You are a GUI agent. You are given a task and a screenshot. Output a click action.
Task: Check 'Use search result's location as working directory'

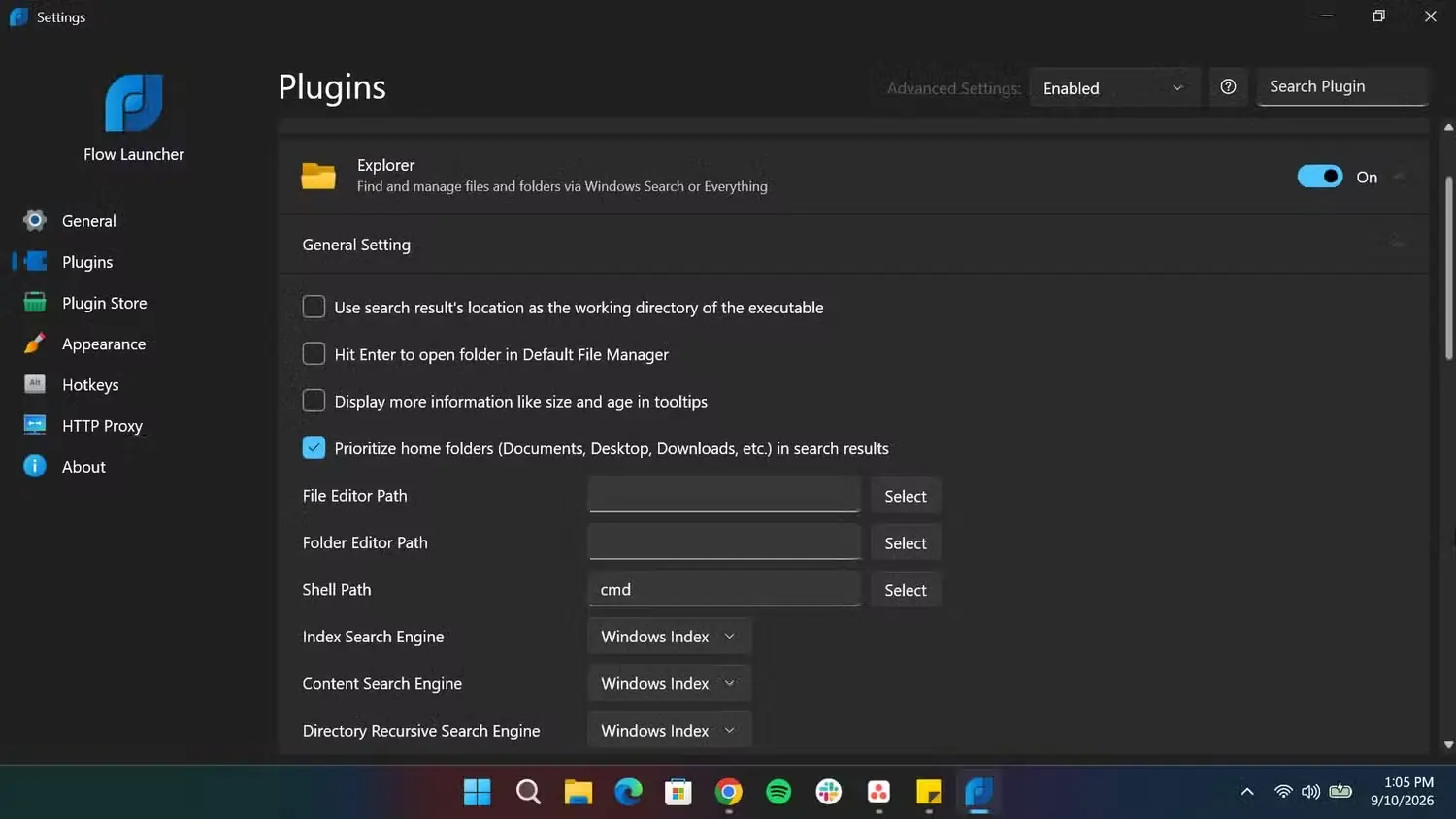(314, 307)
